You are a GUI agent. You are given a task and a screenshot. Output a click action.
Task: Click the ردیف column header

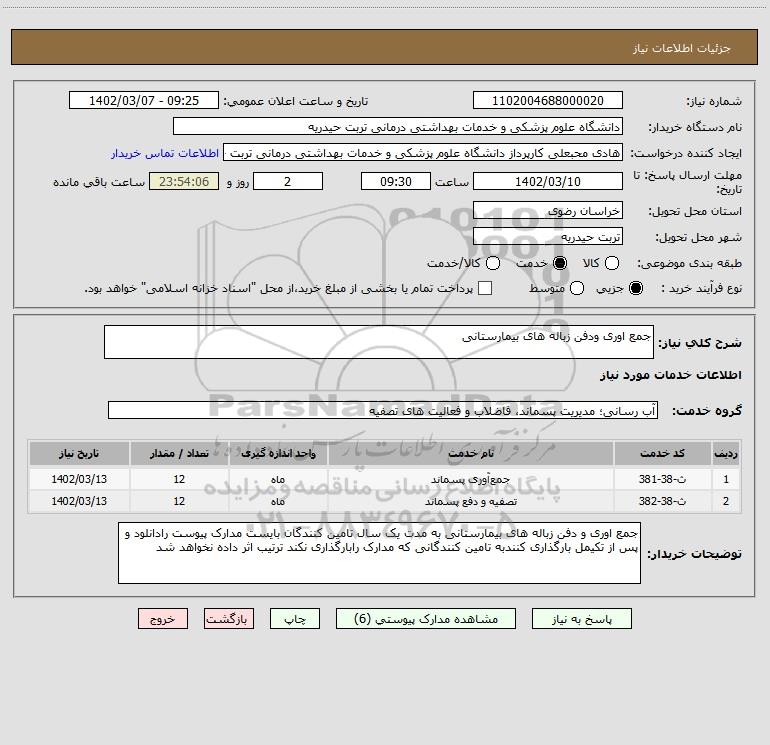[726, 453]
